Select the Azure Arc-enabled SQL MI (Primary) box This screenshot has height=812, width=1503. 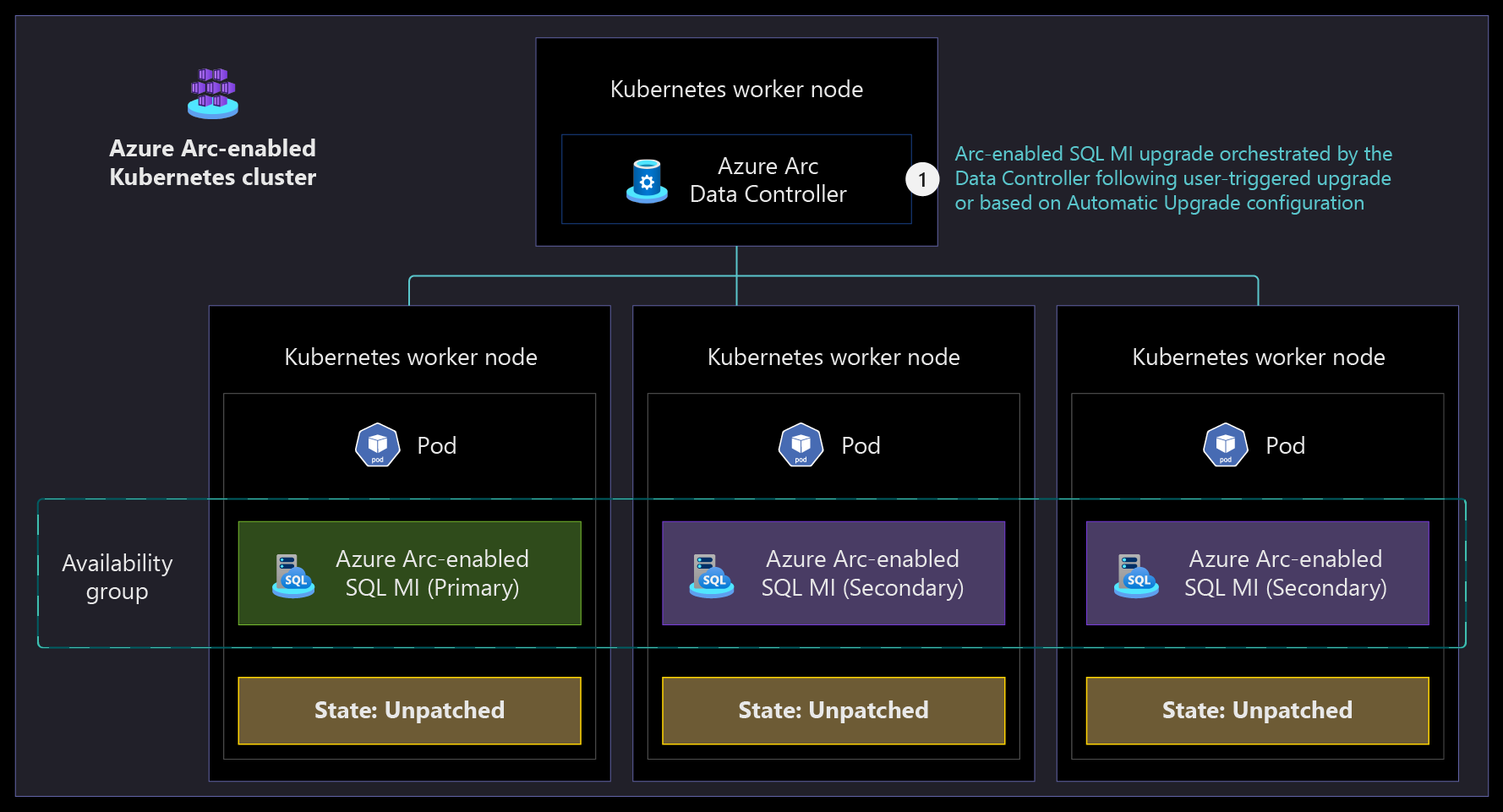tap(410, 573)
